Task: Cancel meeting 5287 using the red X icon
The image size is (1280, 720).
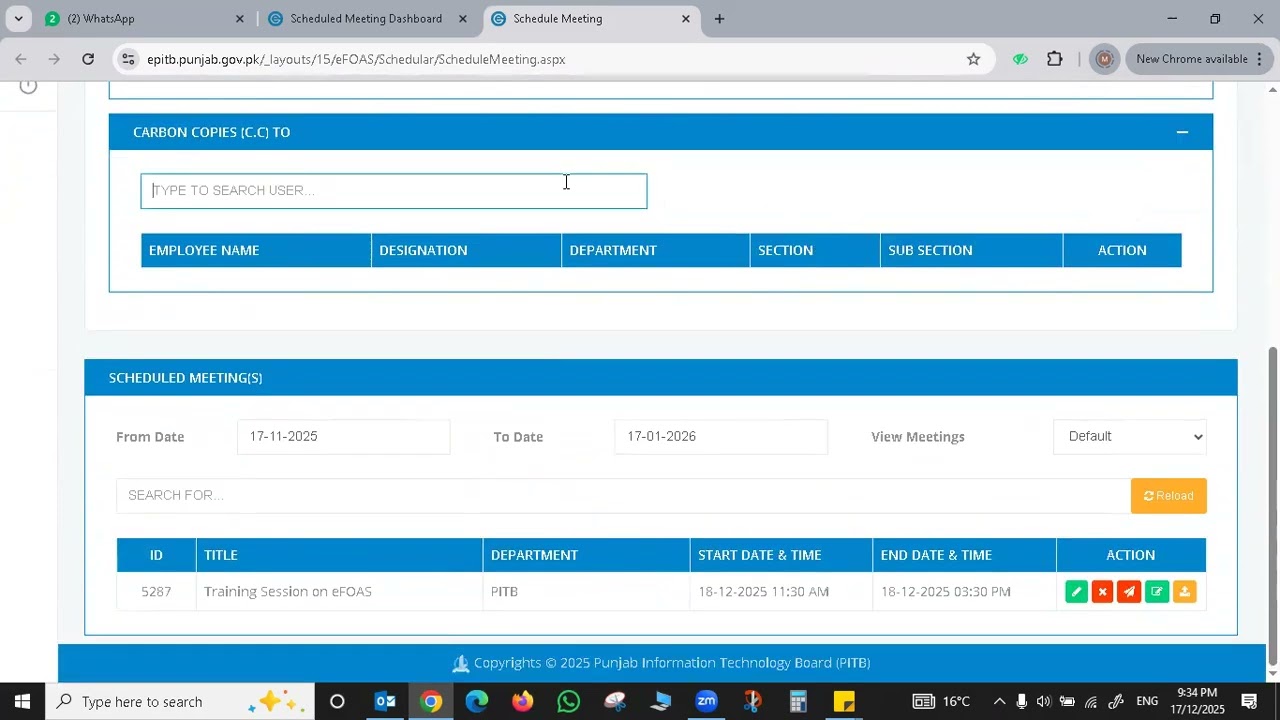Action: 1102,592
